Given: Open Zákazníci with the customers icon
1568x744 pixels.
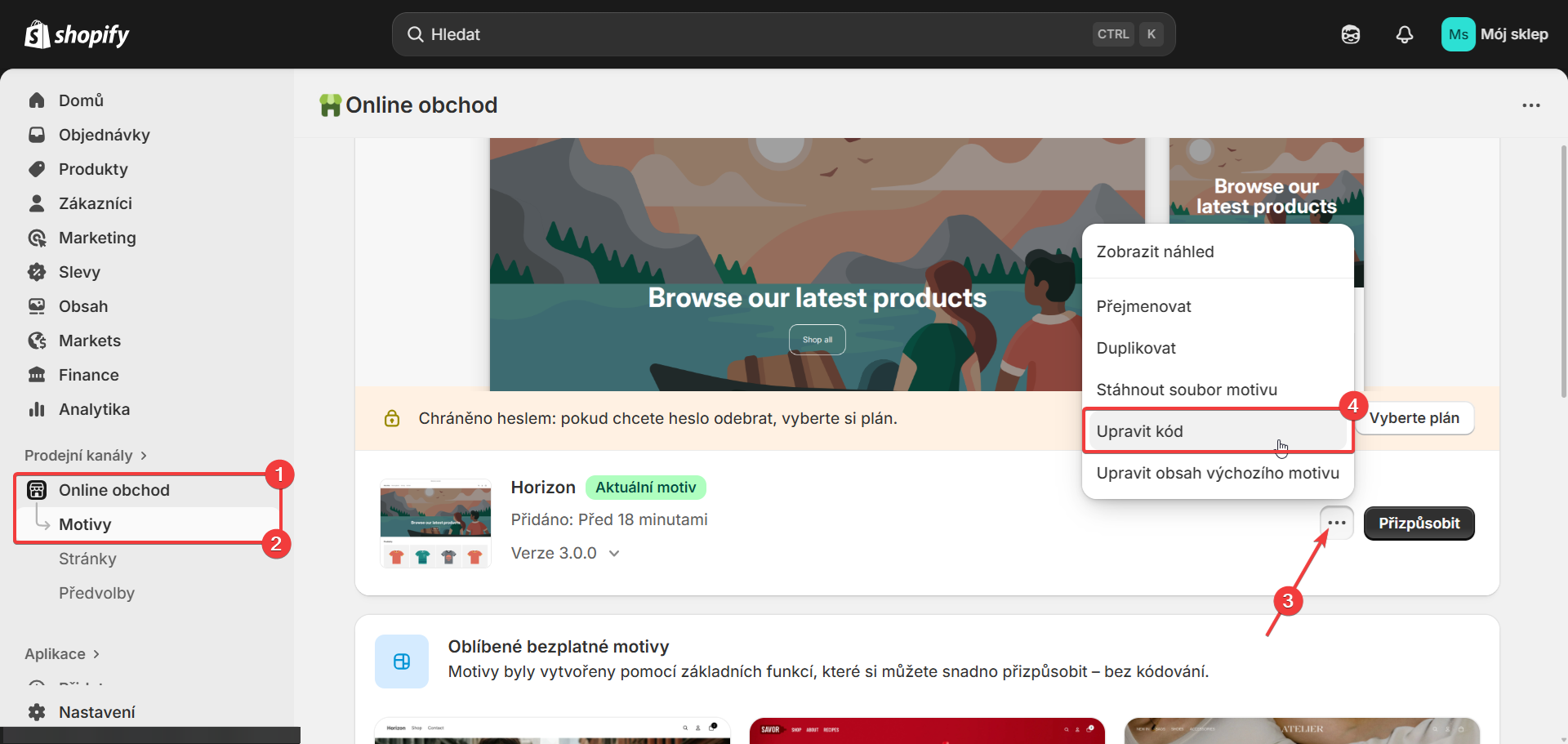Looking at the screenshot, I should pyautogui.click(x=37, y=203).
